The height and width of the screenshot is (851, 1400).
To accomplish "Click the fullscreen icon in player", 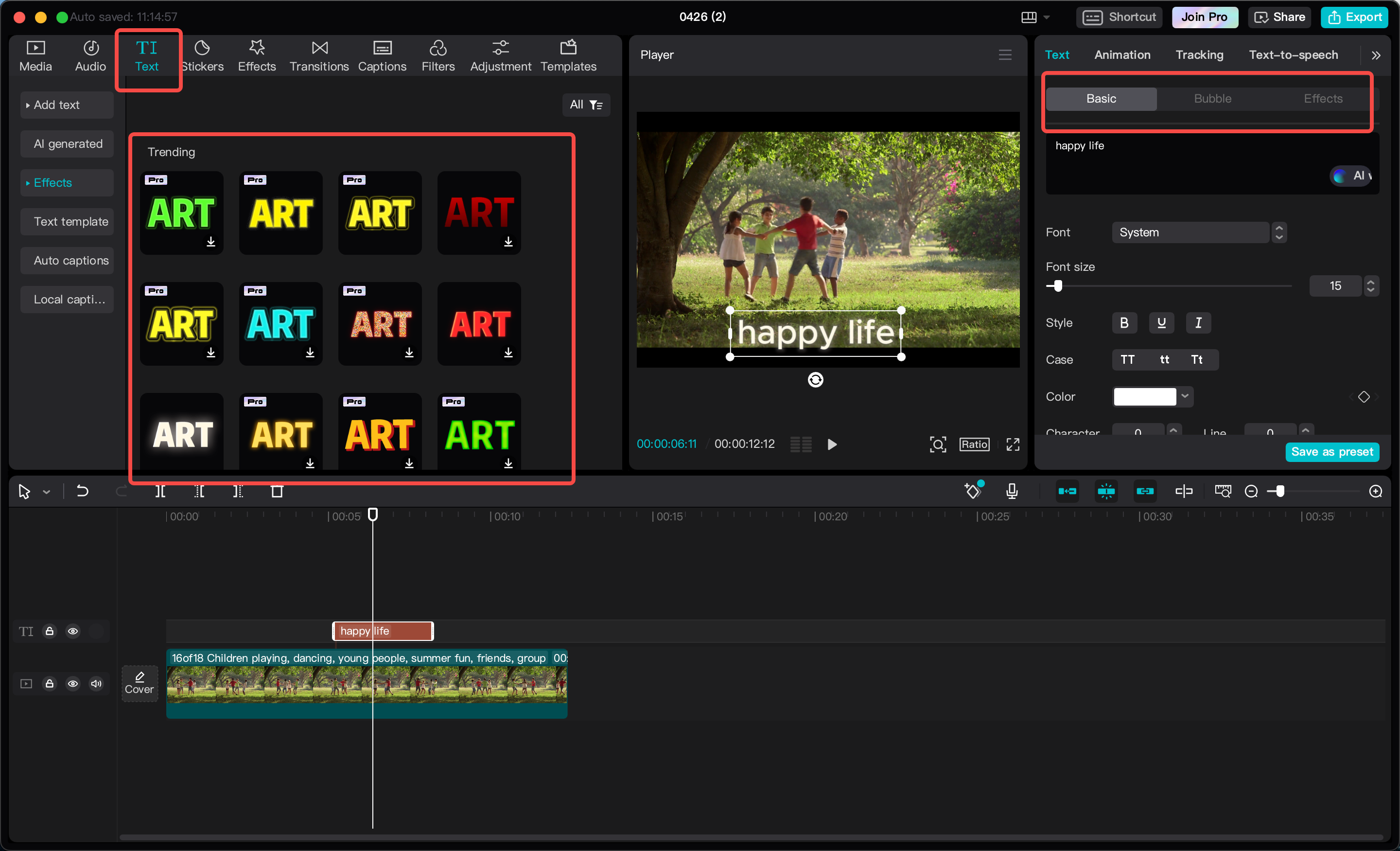I will pos(1013,444).
